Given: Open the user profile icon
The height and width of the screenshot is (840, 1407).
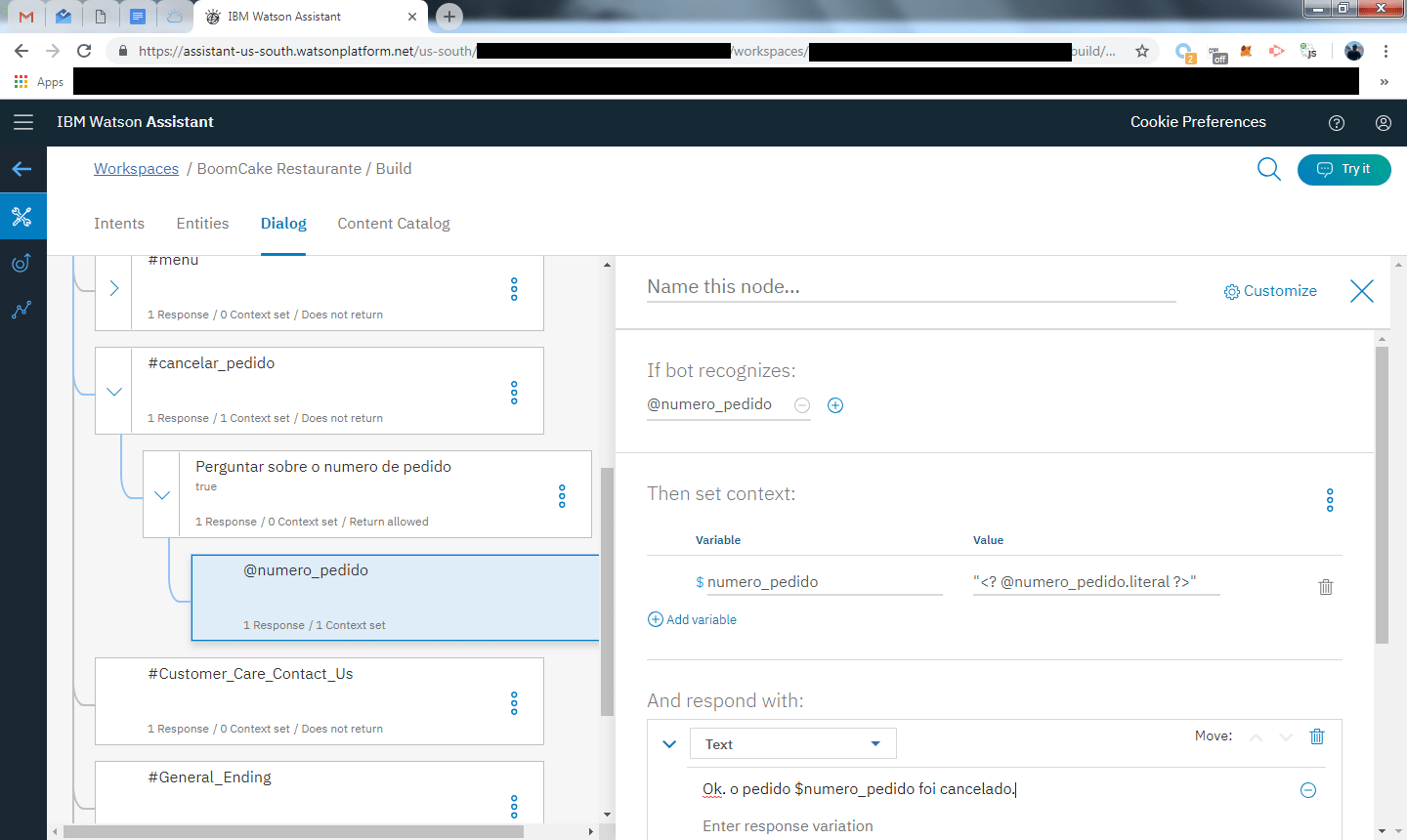Looking at the screenshot, I should point(1384,123).
